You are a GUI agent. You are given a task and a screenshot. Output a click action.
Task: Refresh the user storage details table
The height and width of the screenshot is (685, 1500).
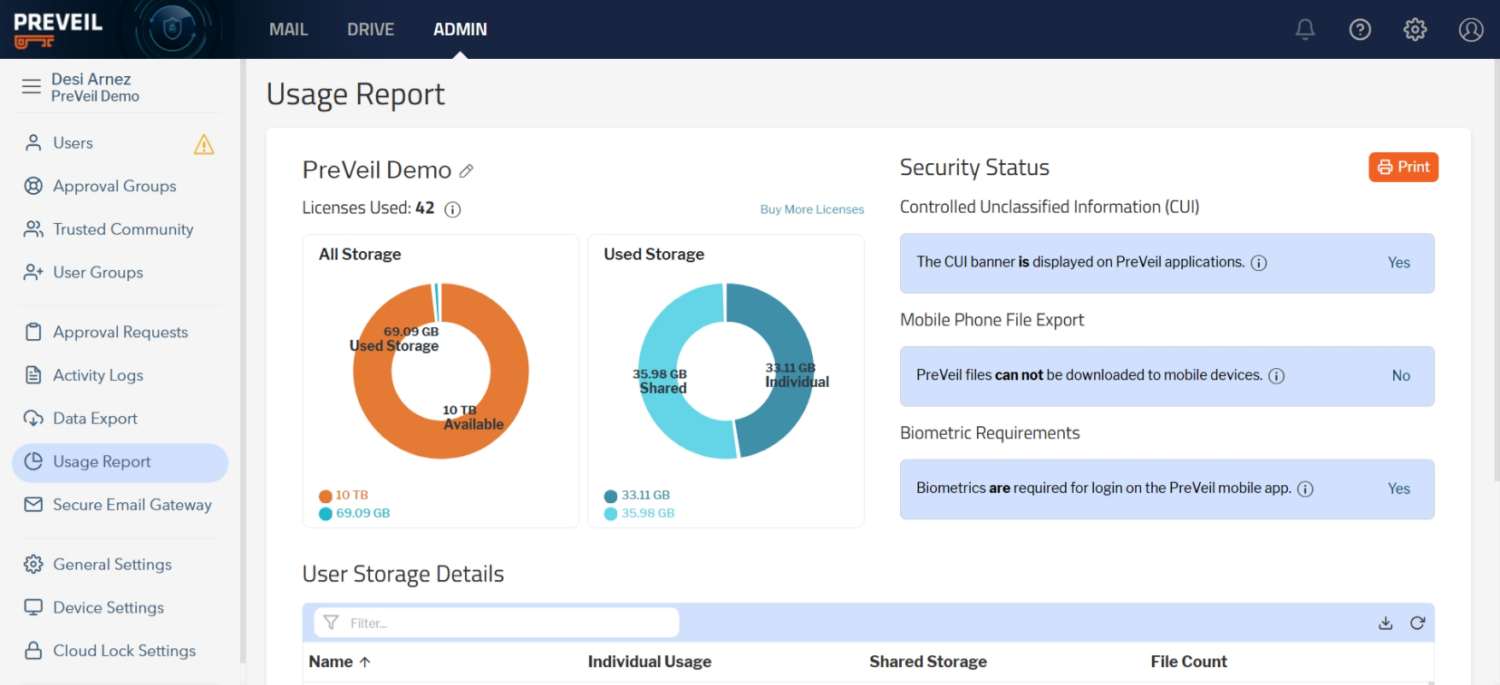click(1417, 623)
